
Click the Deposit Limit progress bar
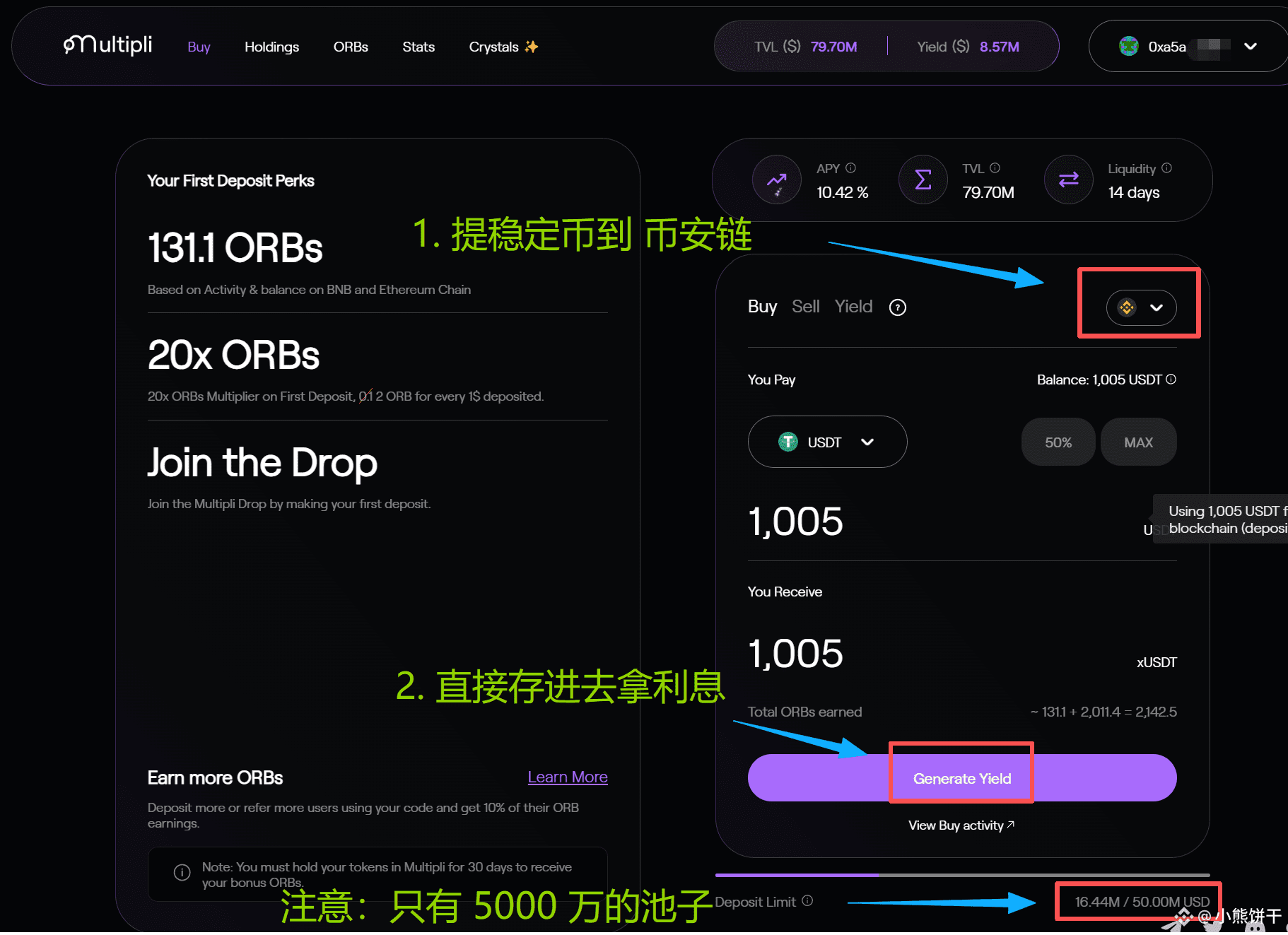[962, 875]
